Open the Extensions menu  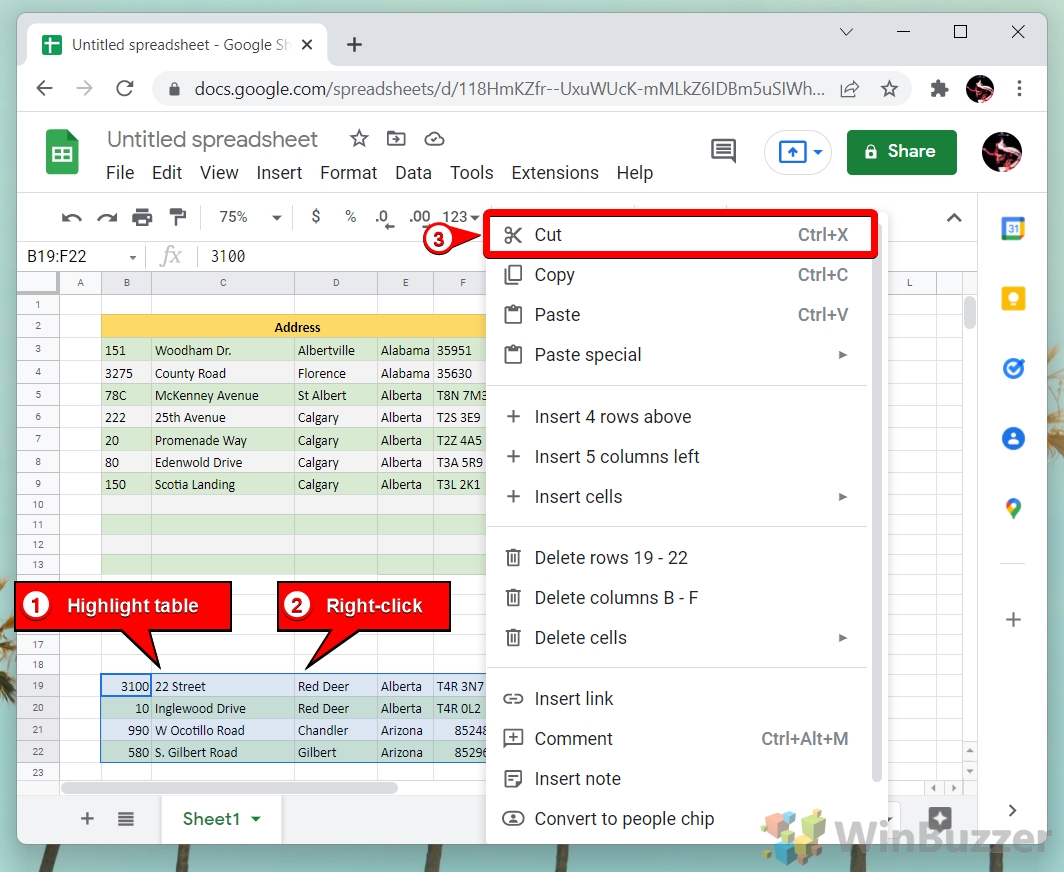coord(555,173)
